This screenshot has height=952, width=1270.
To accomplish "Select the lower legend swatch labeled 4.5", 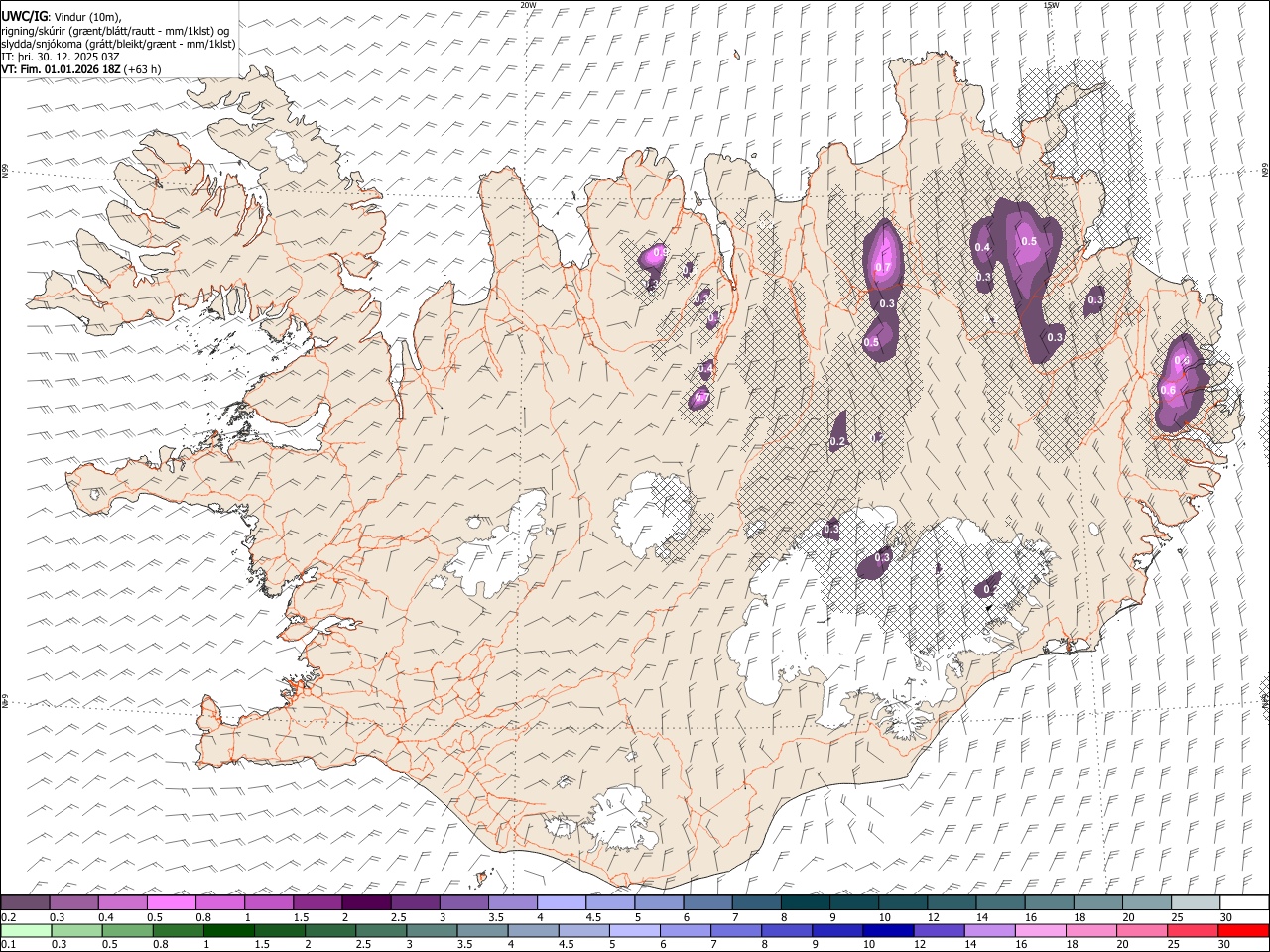I will (x=583, y=930).
